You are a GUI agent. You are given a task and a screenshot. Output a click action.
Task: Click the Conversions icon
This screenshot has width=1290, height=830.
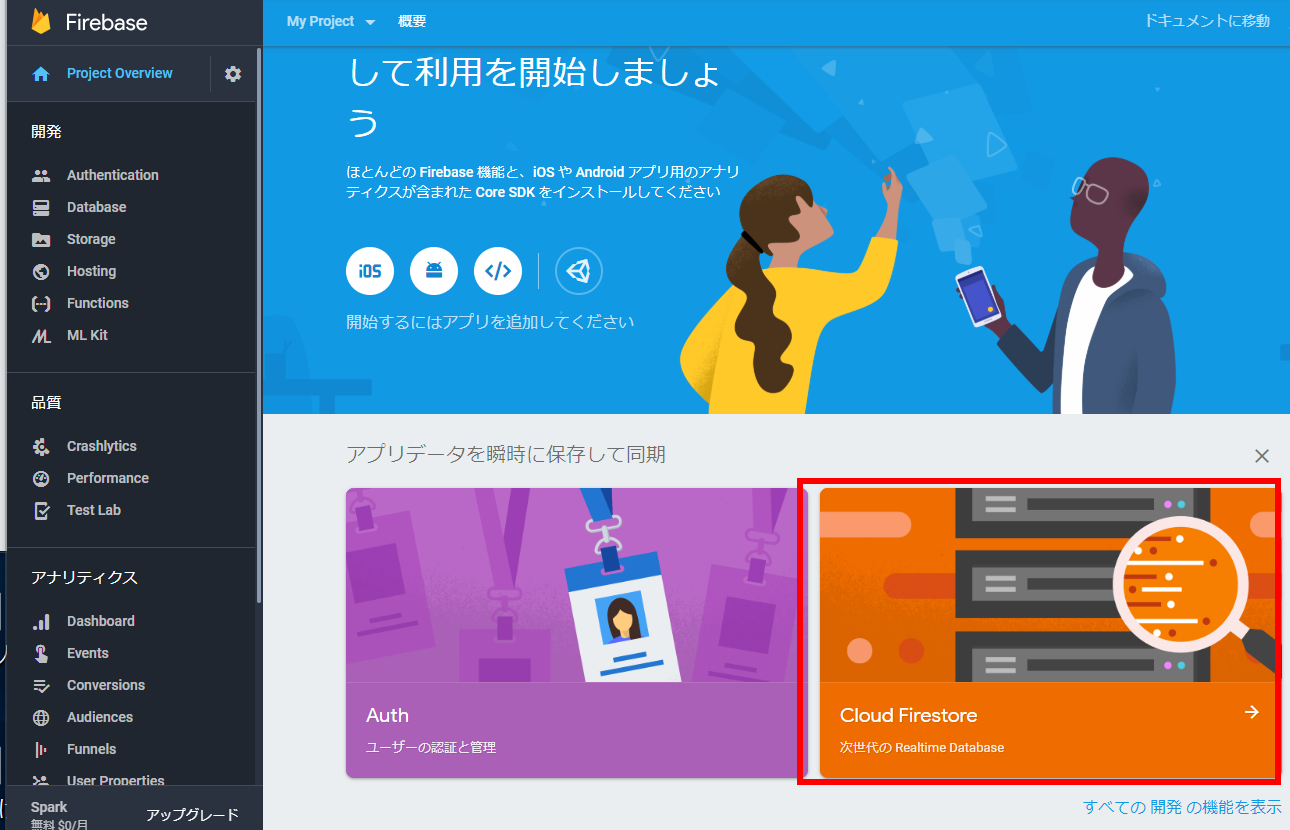(x=41, y=685)
